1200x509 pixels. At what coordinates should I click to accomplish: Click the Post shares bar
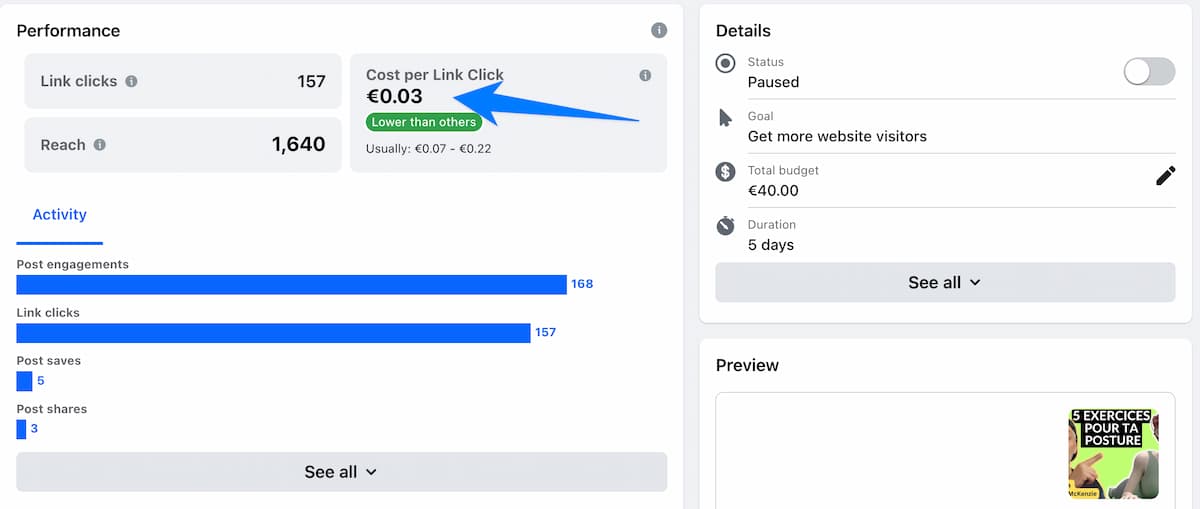(22, 429)
